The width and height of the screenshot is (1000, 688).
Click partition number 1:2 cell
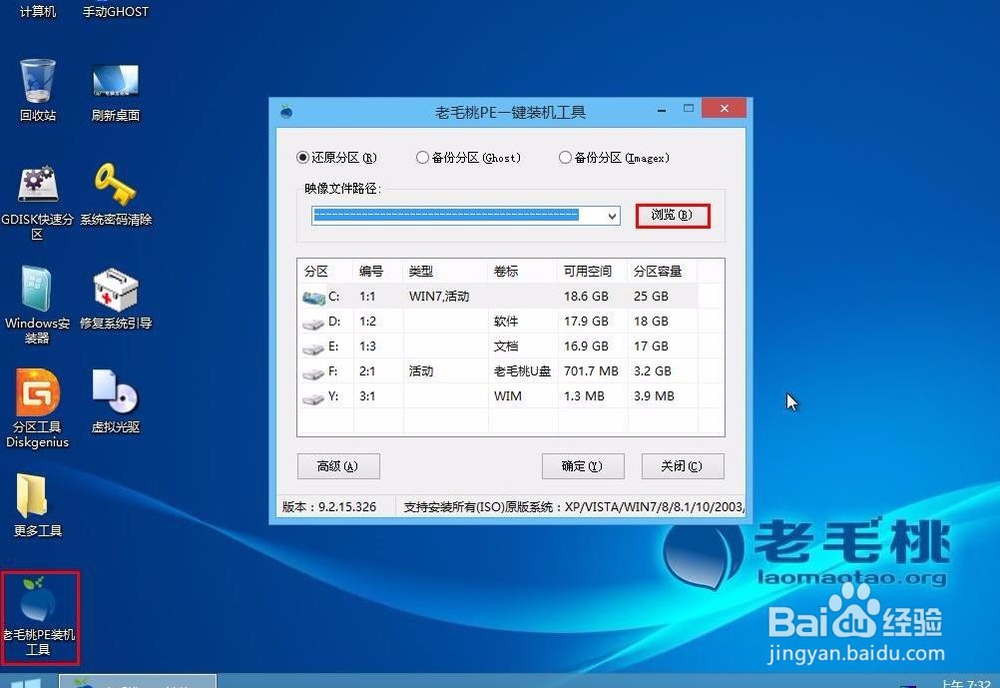pos(367,321)
